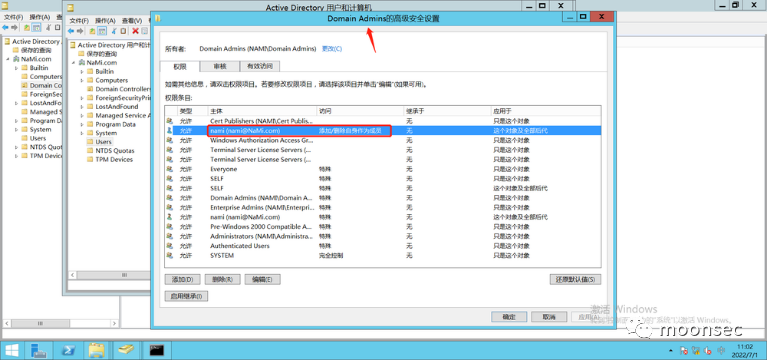This screenshot has width=767, height=360.
Task: Click the group icon of Enterprise Admins row
Action: pos(170,207)
